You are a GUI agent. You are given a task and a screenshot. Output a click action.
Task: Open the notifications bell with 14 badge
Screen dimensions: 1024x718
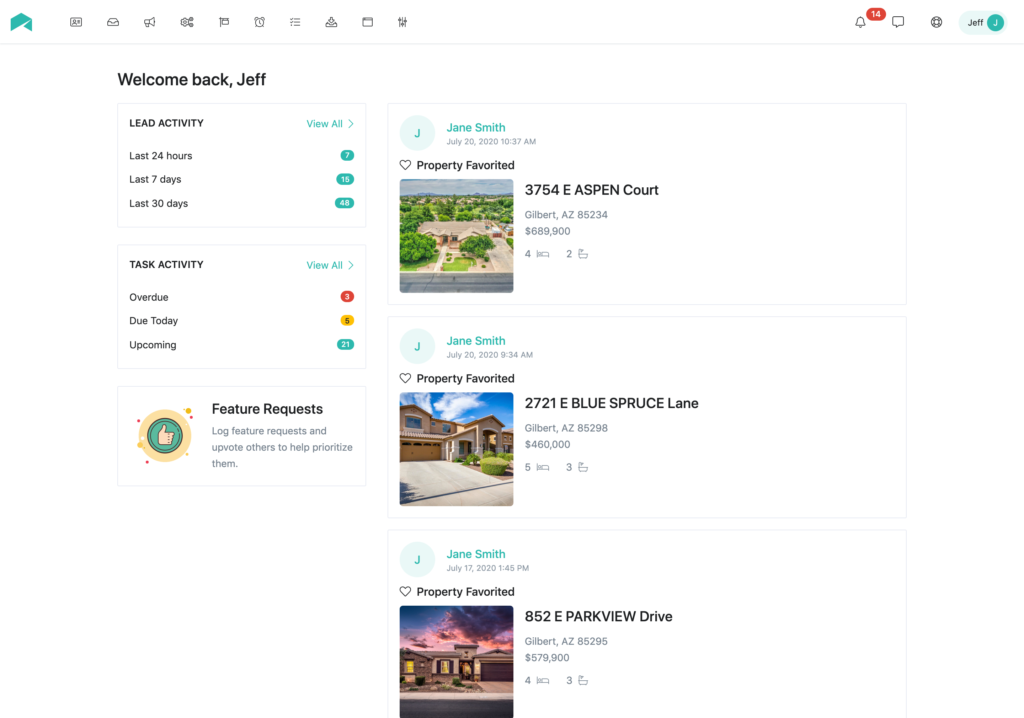tap(861, 22)
